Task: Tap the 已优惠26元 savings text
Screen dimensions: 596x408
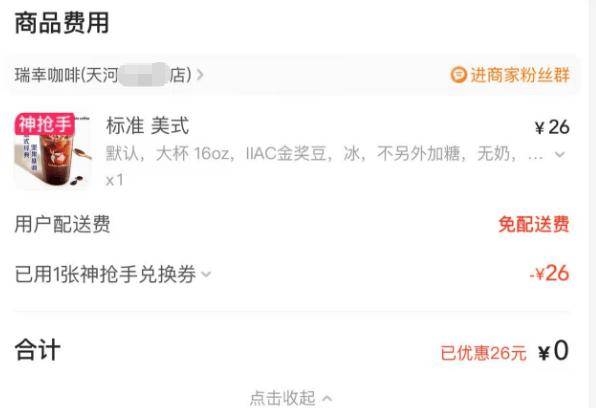Action: click(x=483, y=353)
